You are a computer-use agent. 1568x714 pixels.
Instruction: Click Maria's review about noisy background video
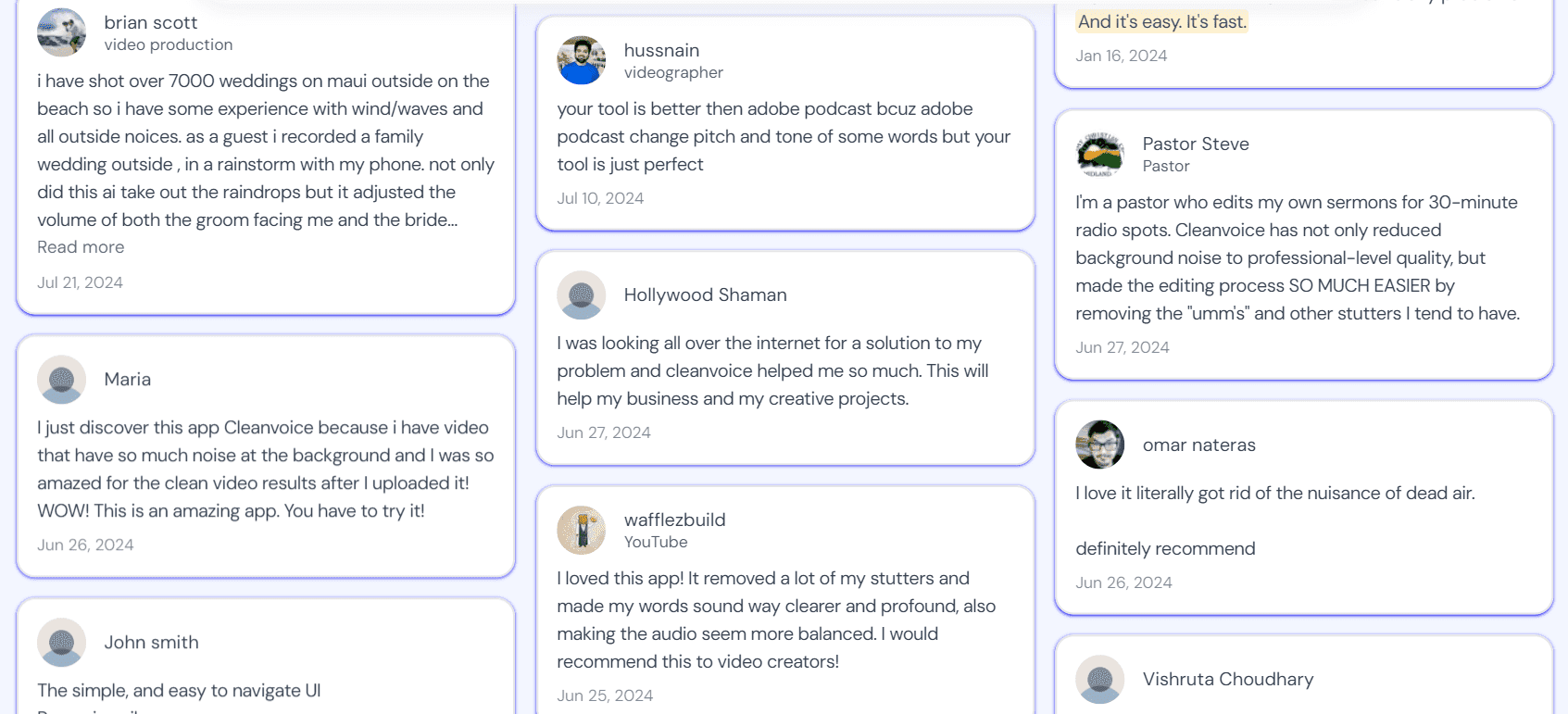tap(266, 469)
